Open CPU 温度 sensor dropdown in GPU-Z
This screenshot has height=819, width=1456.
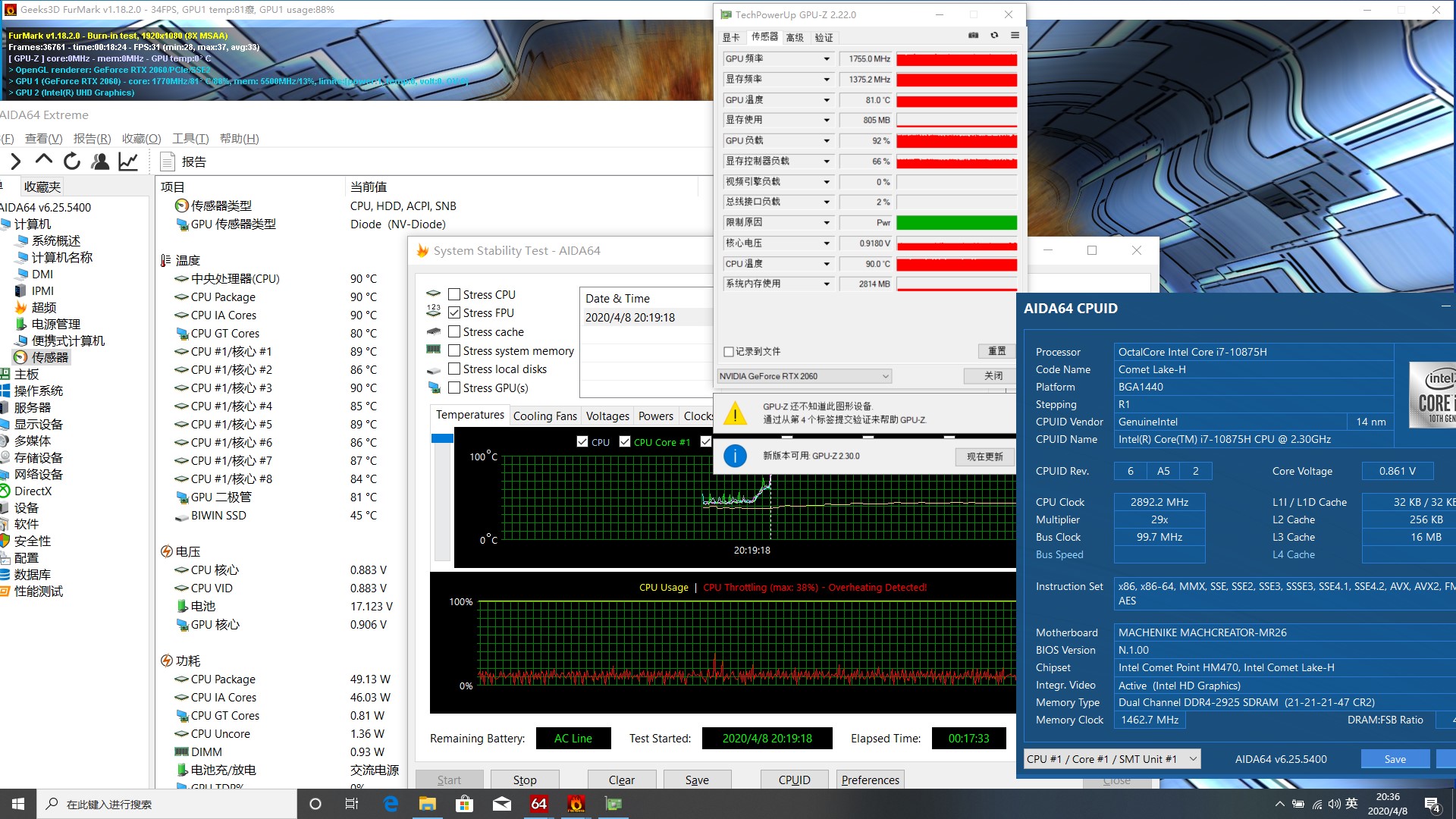tap(827, 264)
